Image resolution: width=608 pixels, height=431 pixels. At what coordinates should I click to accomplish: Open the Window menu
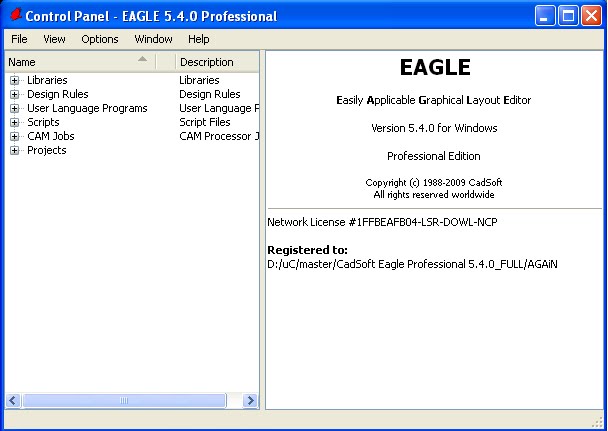153,39
